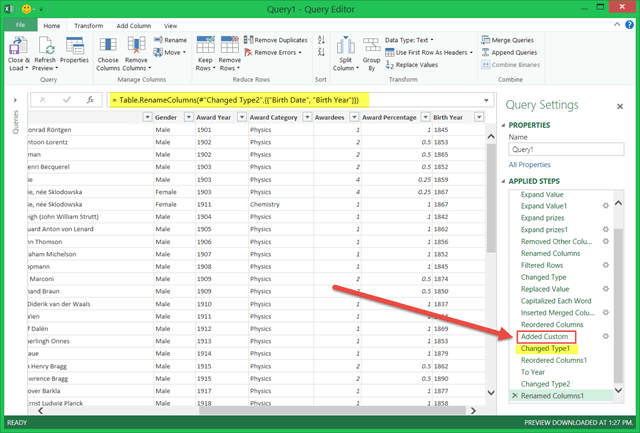Click the fx function icon in formula bar
This screenshot has width=640, height=433.
(90, 100)
